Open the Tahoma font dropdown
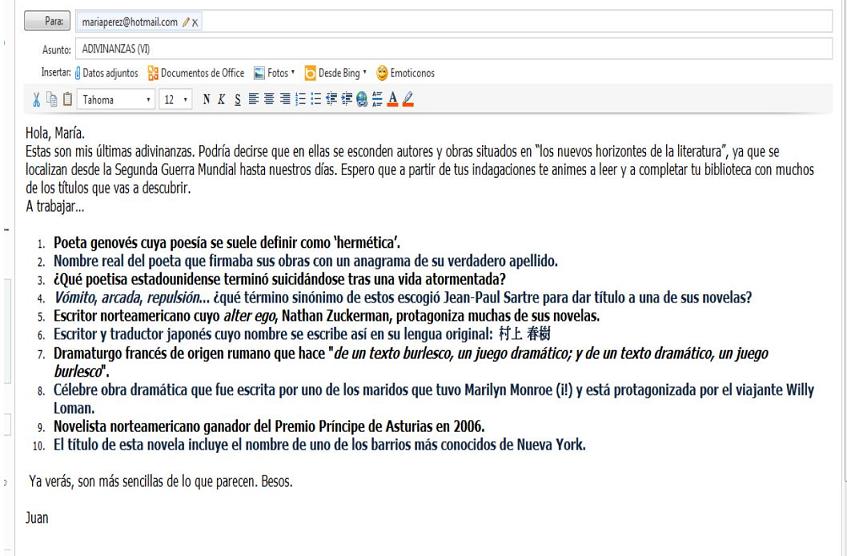The width and height of the screenshot is (847, 556). pos(116,100)
